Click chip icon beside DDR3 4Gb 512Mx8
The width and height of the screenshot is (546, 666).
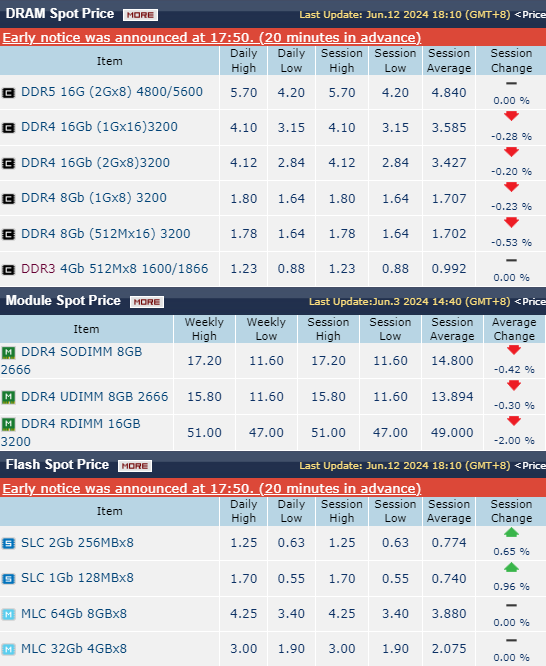tap(8, 269)
